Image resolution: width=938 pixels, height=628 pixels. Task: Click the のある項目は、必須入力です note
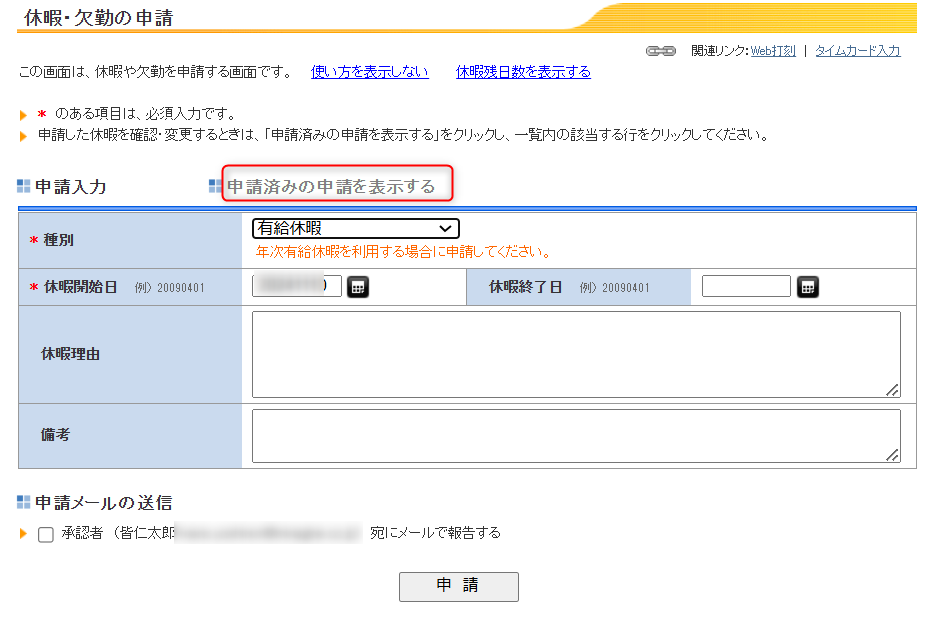(x=145, y=114)
